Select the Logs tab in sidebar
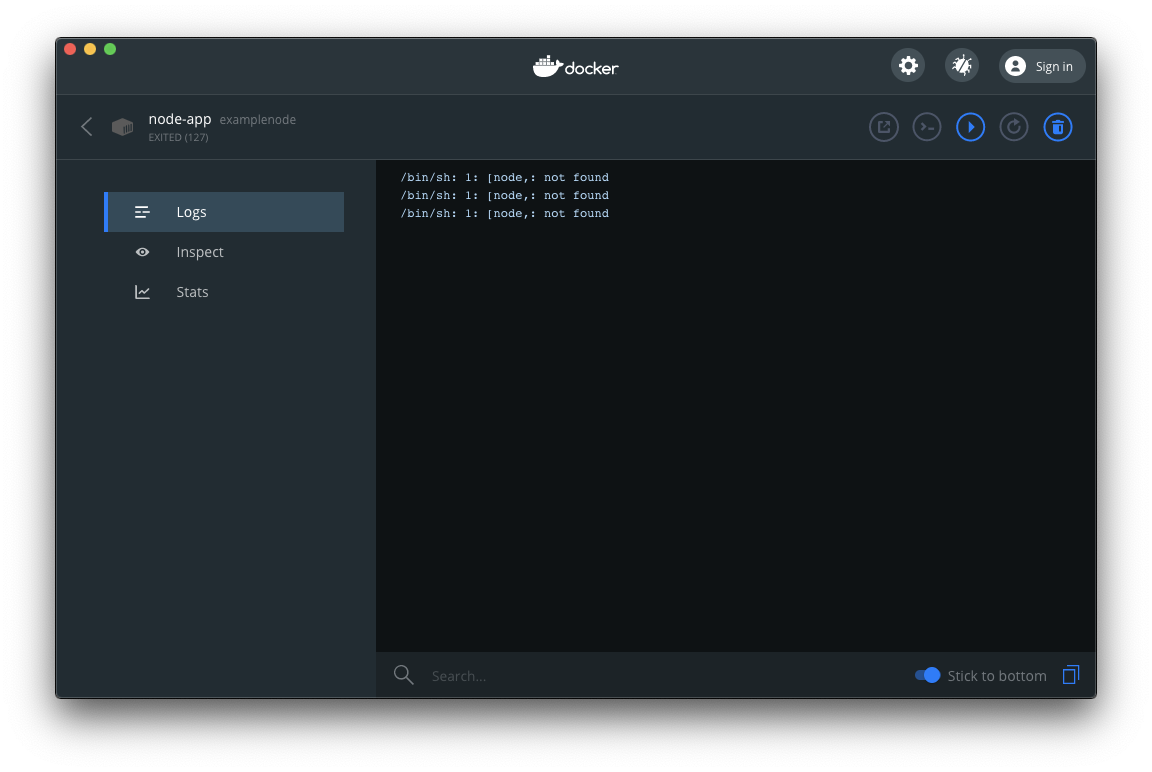Viewport: 1152px width, 772px height. 224,212
